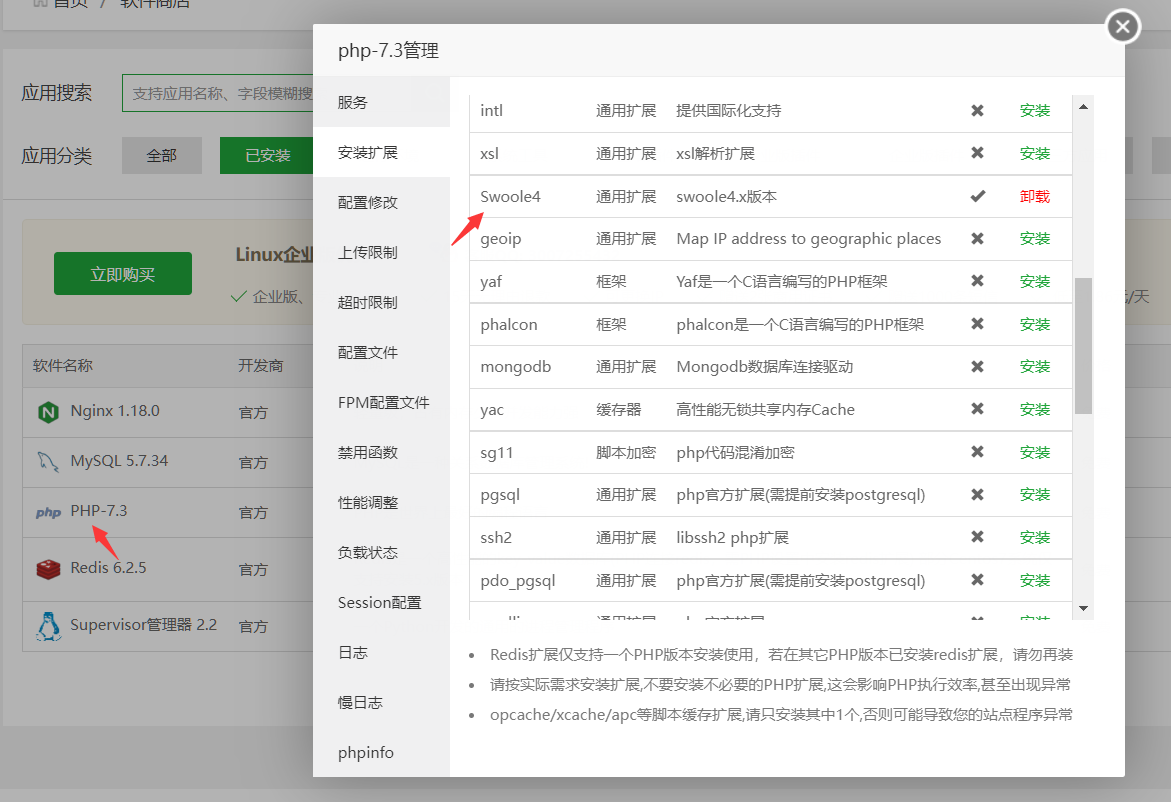Install the phalcon extension
Viewport: 1171px width, 802px height.
tap(1035, 324)
